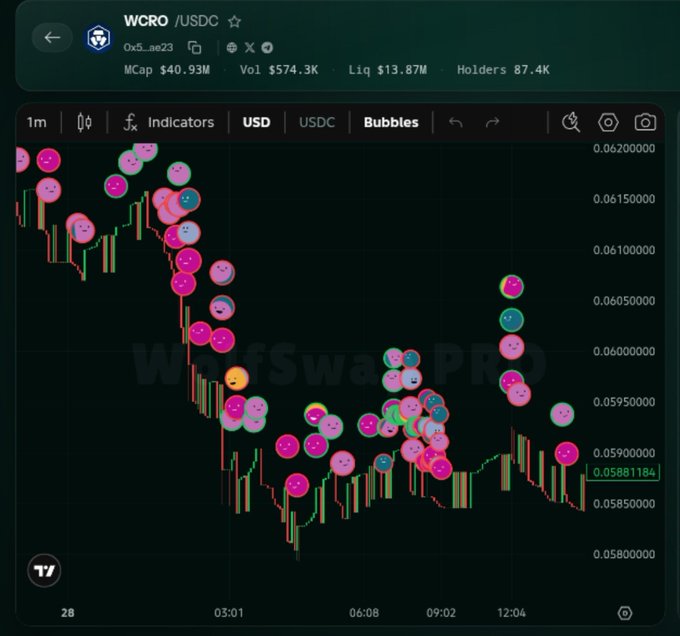Select the orange smiley trade bubble
The height and width of the screenshot is (636, 680).
point(236,378)
